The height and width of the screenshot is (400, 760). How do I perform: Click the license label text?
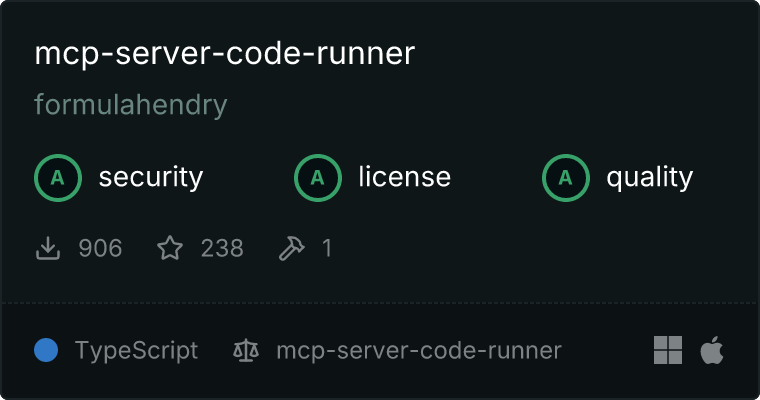click(405, 176)
